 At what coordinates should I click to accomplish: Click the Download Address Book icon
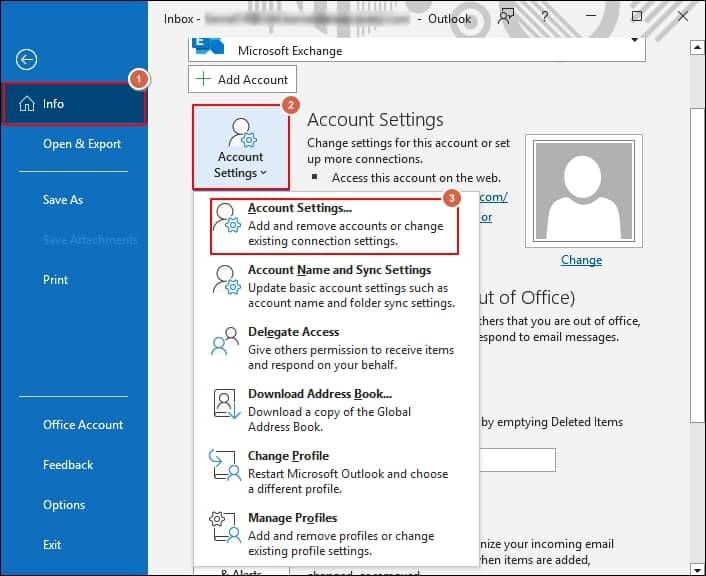pyautogui.click(x=227, y=404)
